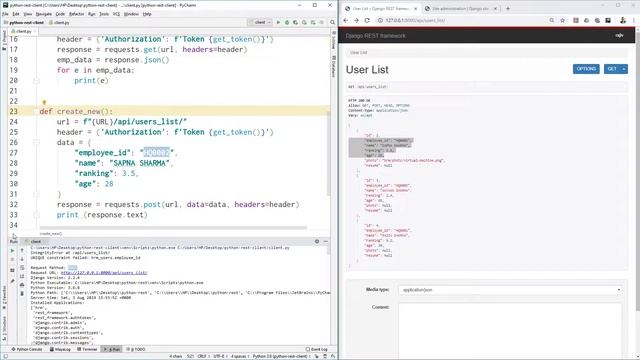The image size is (640, 360).
Task: Open Chrome three-dot menu
Action: [x=634, y=20]
